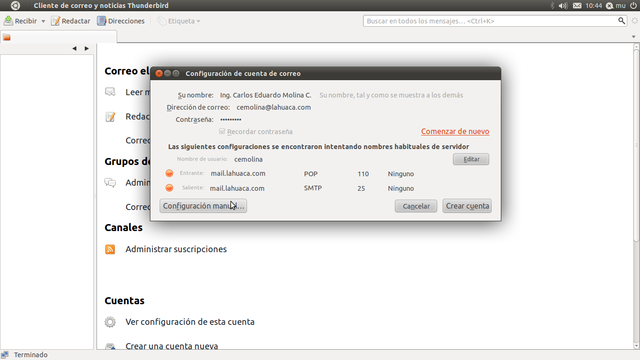Click the Redactar toolbar button

[x=71, y=21]
